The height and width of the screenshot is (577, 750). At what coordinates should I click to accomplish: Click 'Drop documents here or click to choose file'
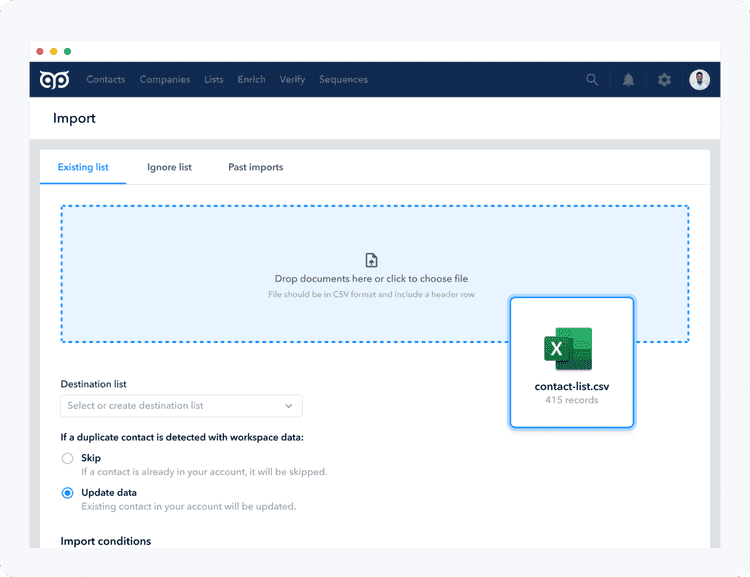371,278
